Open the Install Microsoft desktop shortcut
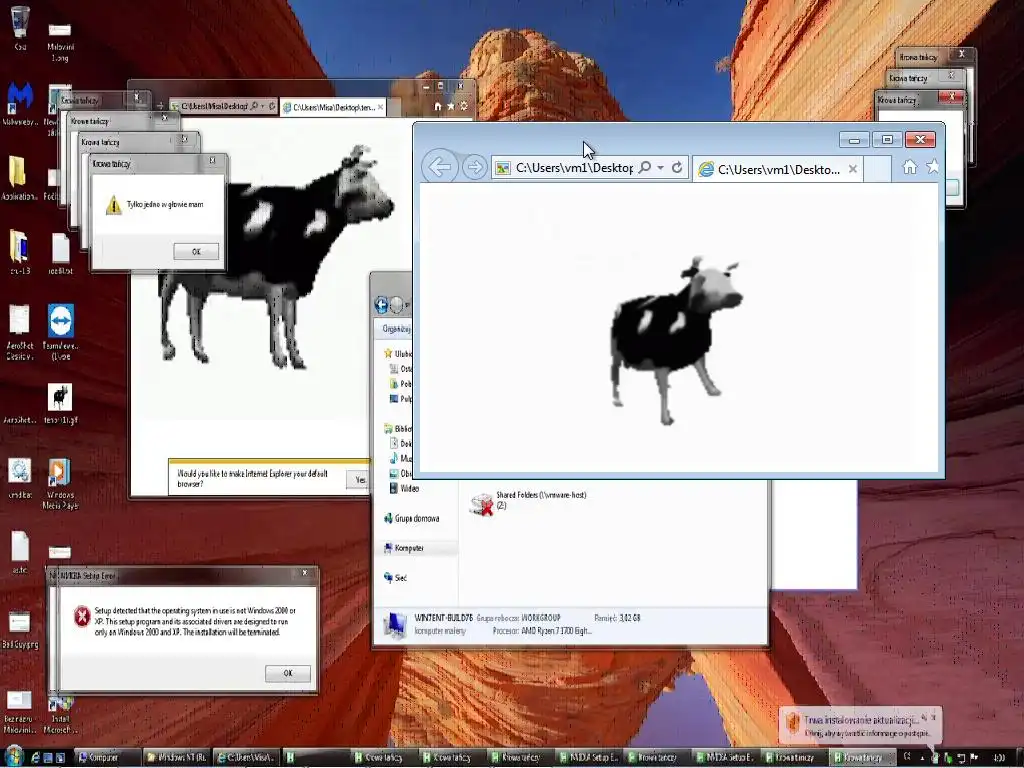The image size is (1024, 768). (60, 714)
